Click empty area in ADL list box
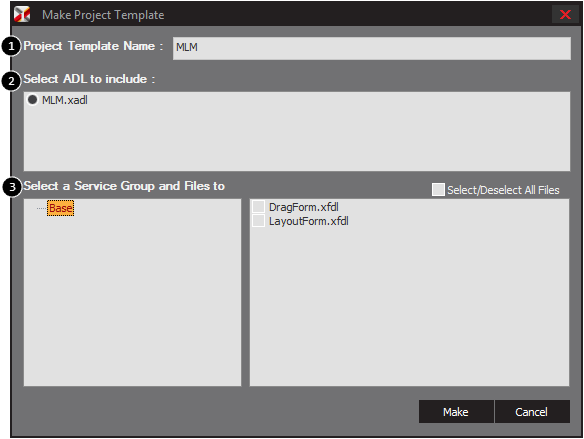 pyautogui.click(x=297, y=141)
